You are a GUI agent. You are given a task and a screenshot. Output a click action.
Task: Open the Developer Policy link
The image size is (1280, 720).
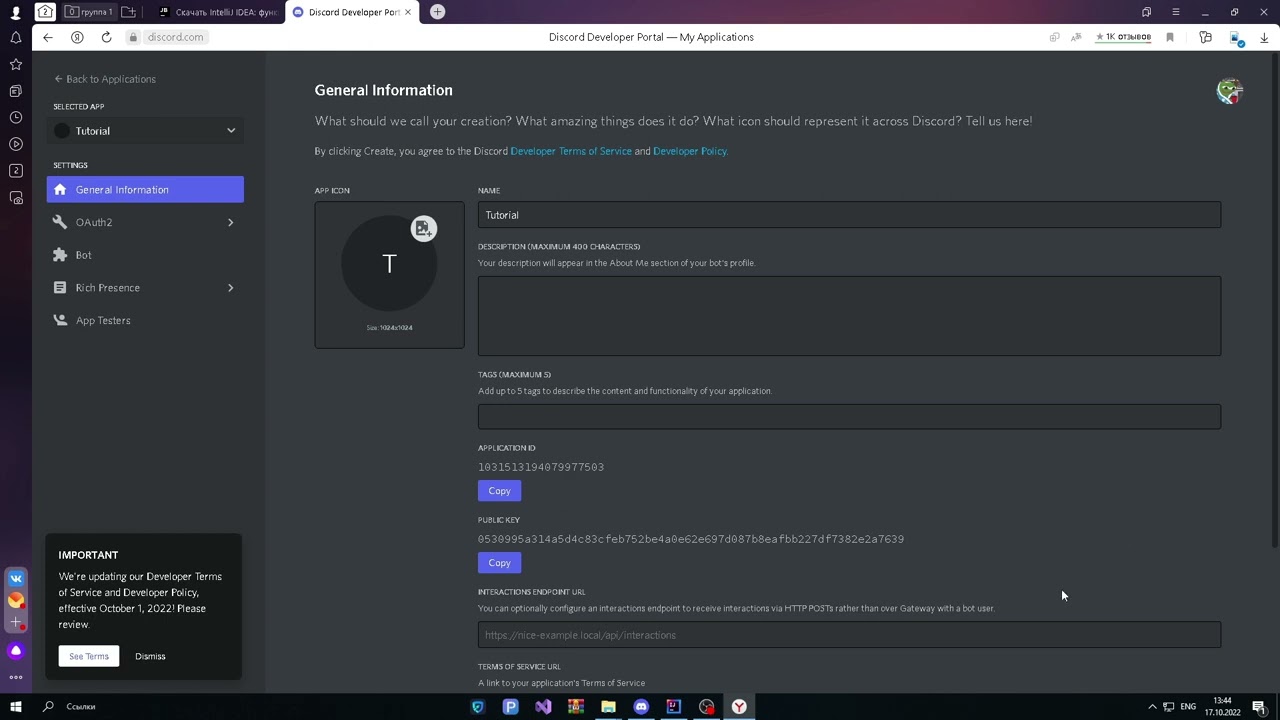click(690, 151)
